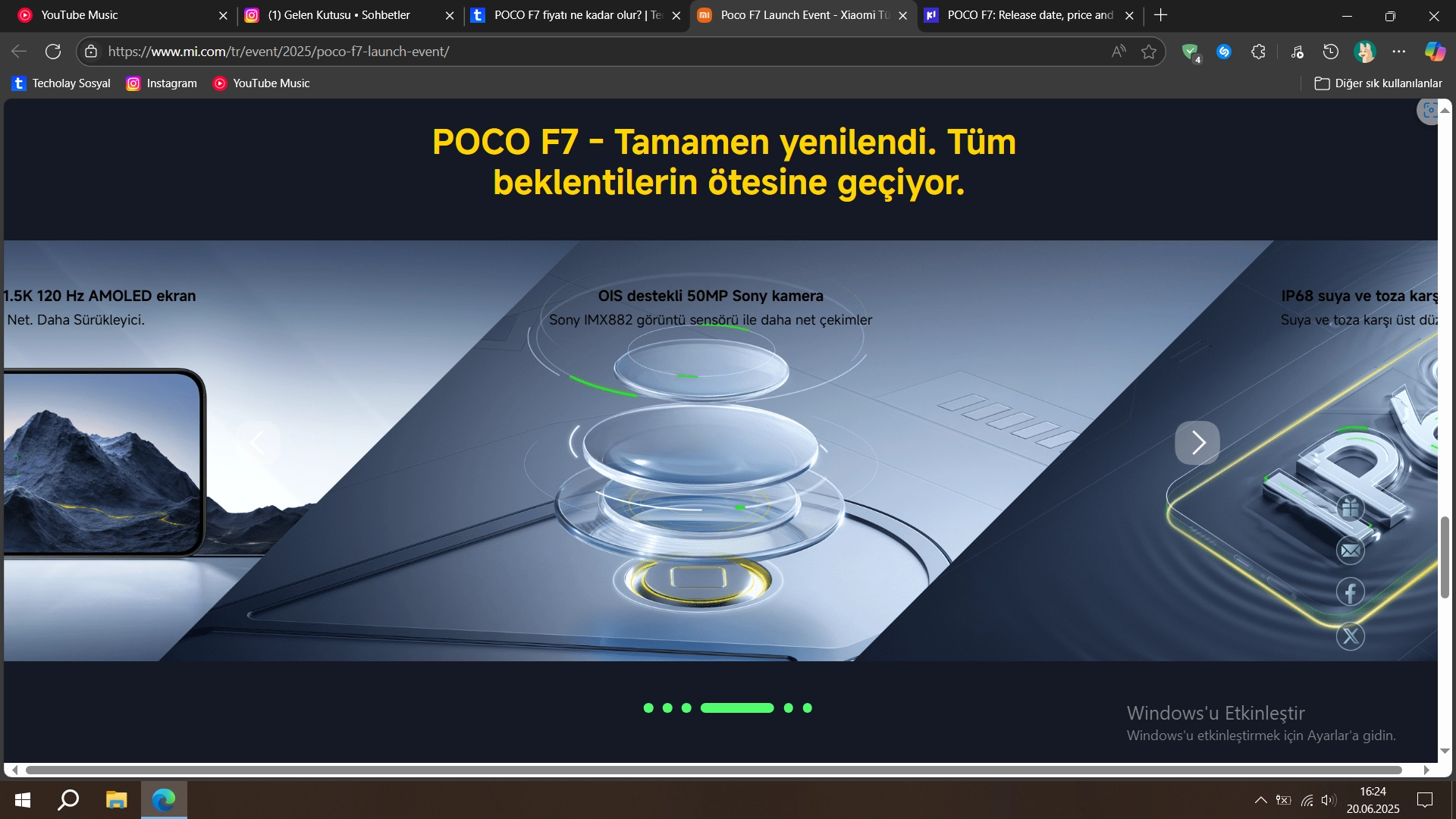Viewport: 1456px width, 819px height.
Task: Click scroll right arrow on horizontal scrollbar
Action: pos(1426,770)
